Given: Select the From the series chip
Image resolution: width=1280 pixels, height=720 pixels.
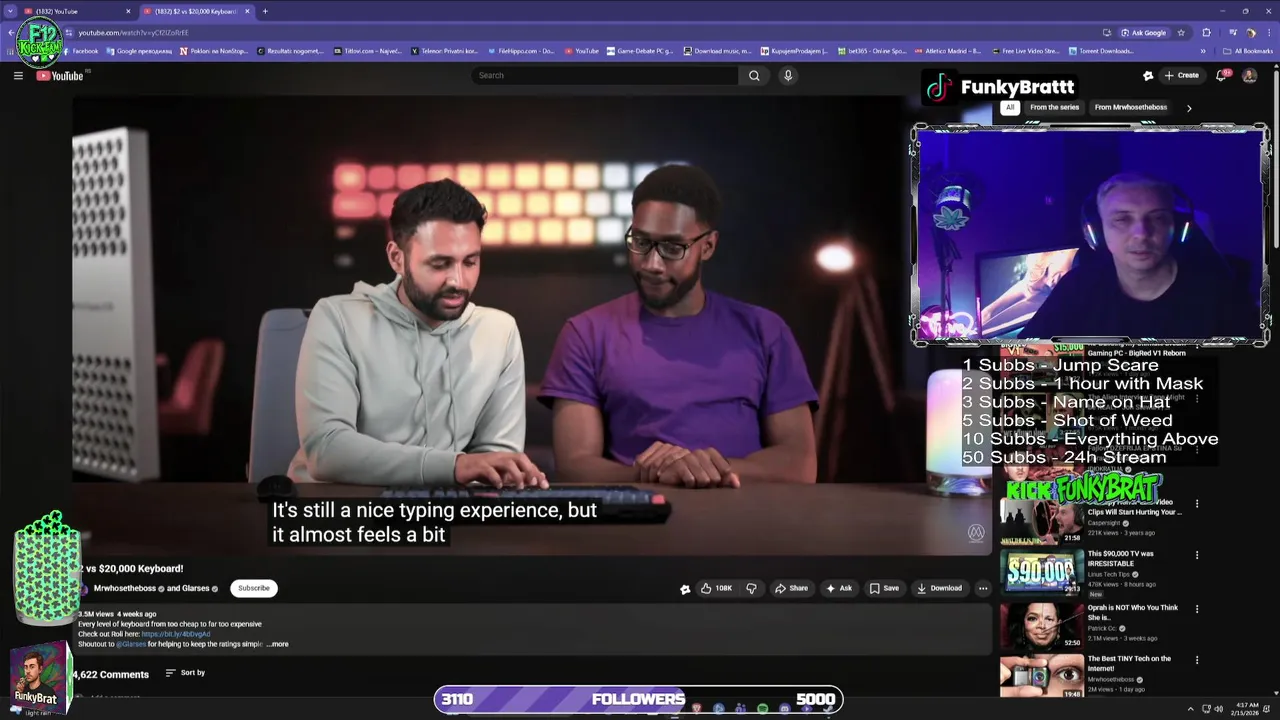Looking at the screenshot, I should [1054, 107].
